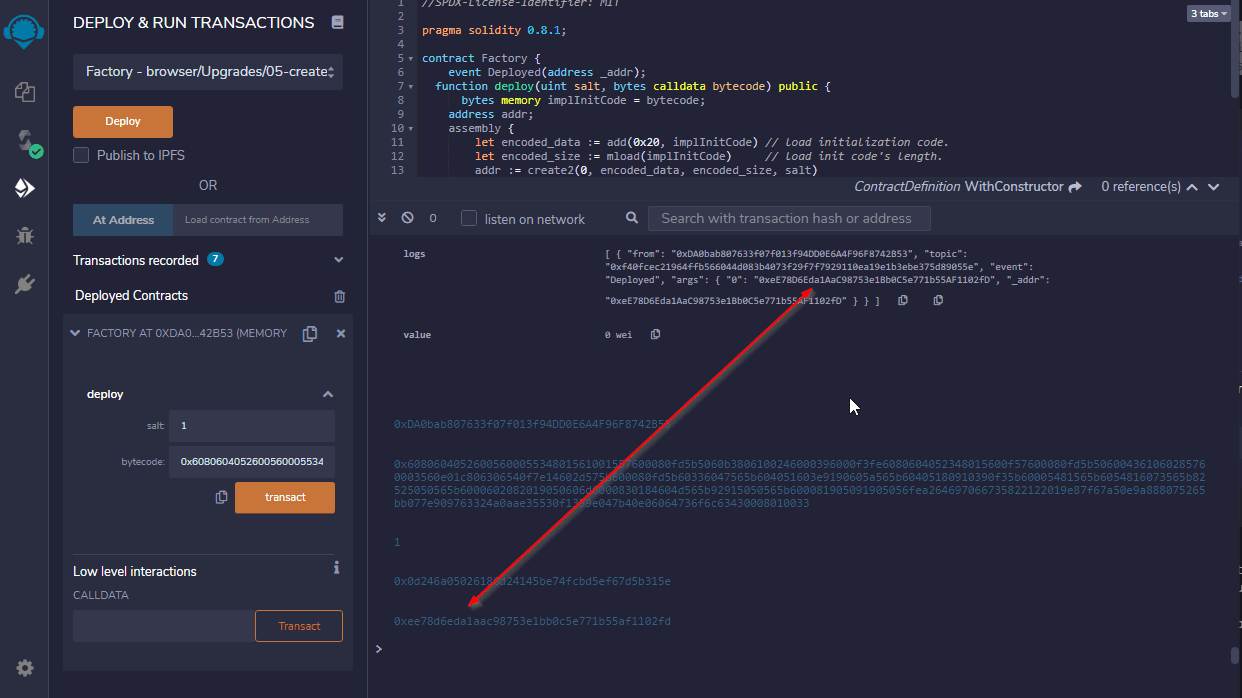Image resolution: width=1242 pixels, height=698 pixels.
Task: Click the 0xDA0bab807633 address in the terminal
Action: click(532, 425)
